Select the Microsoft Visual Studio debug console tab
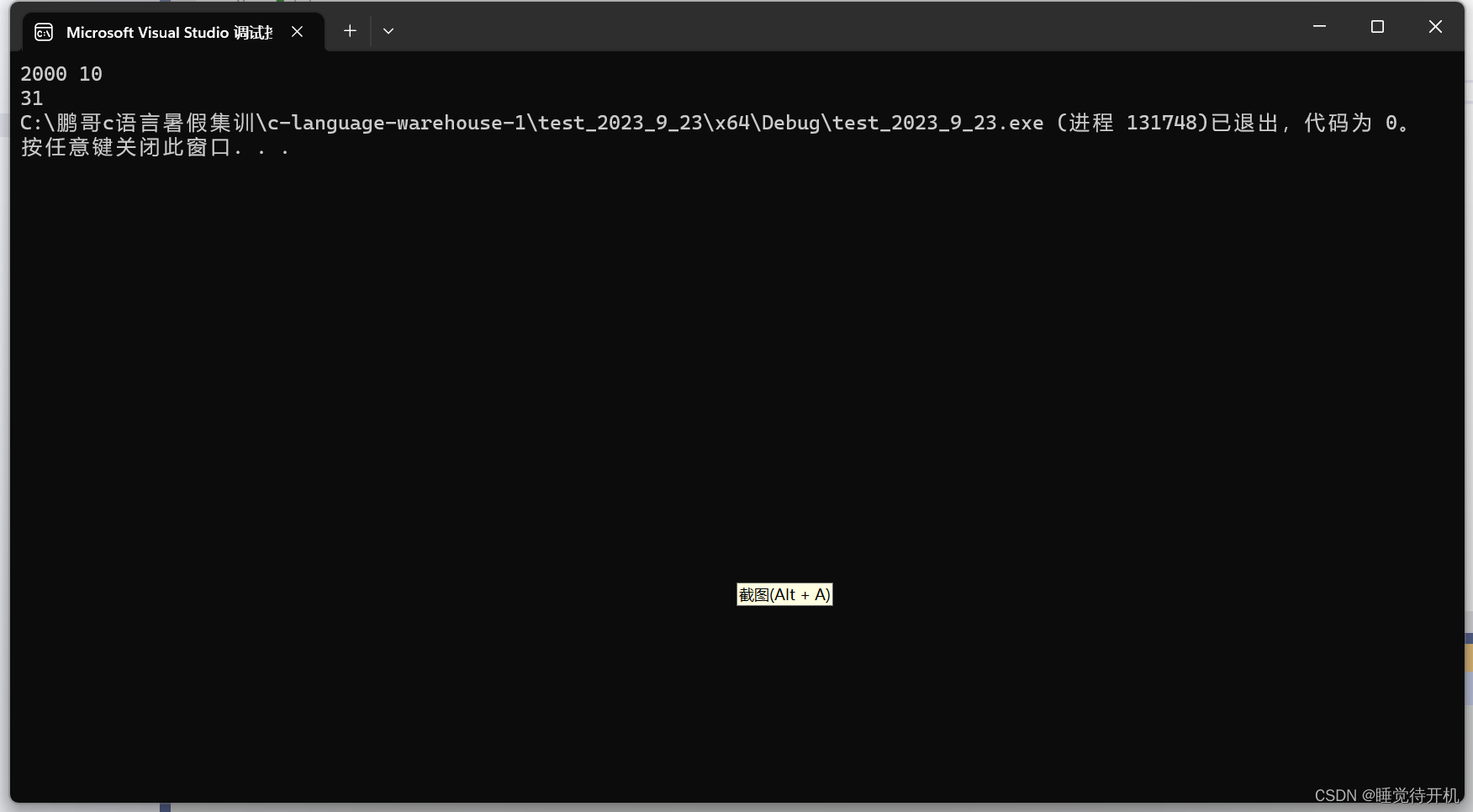This screenshot has height=812, width=1473. (x=172, y=32)
